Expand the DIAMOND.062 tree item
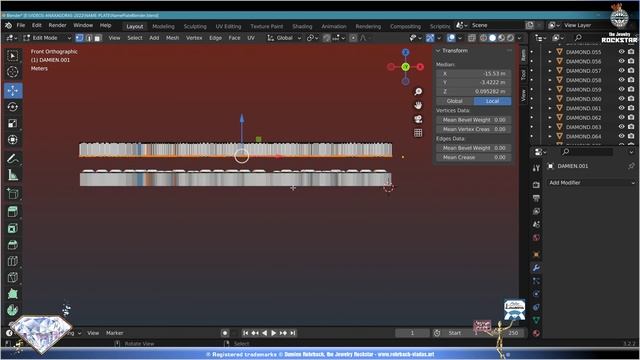 click(x=550, y=118)
